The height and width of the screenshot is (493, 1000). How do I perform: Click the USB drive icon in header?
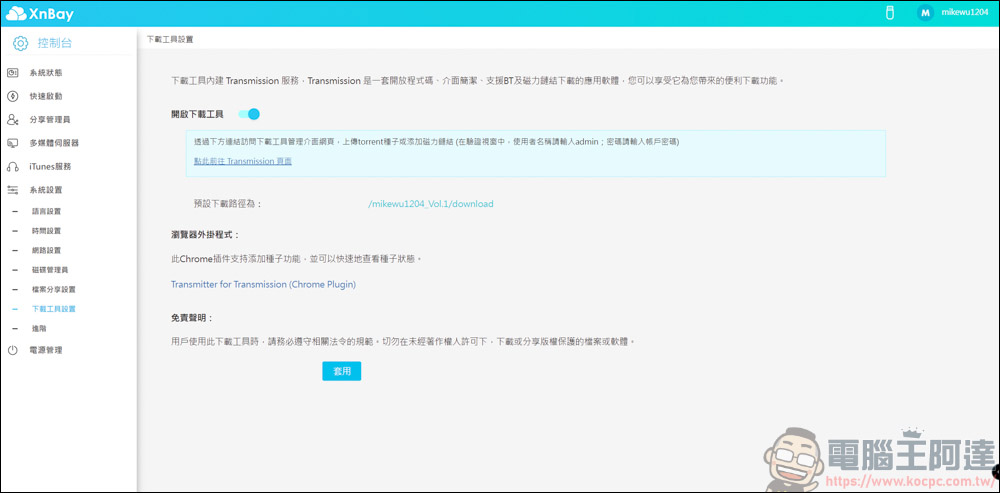(x=887, y=13)
